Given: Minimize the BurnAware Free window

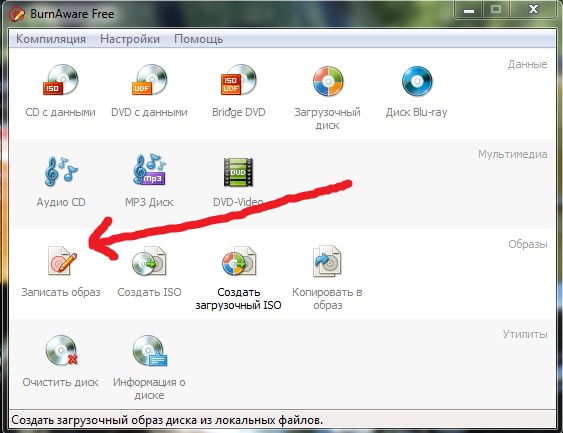Looking at the screenshot, I should 469,10.
